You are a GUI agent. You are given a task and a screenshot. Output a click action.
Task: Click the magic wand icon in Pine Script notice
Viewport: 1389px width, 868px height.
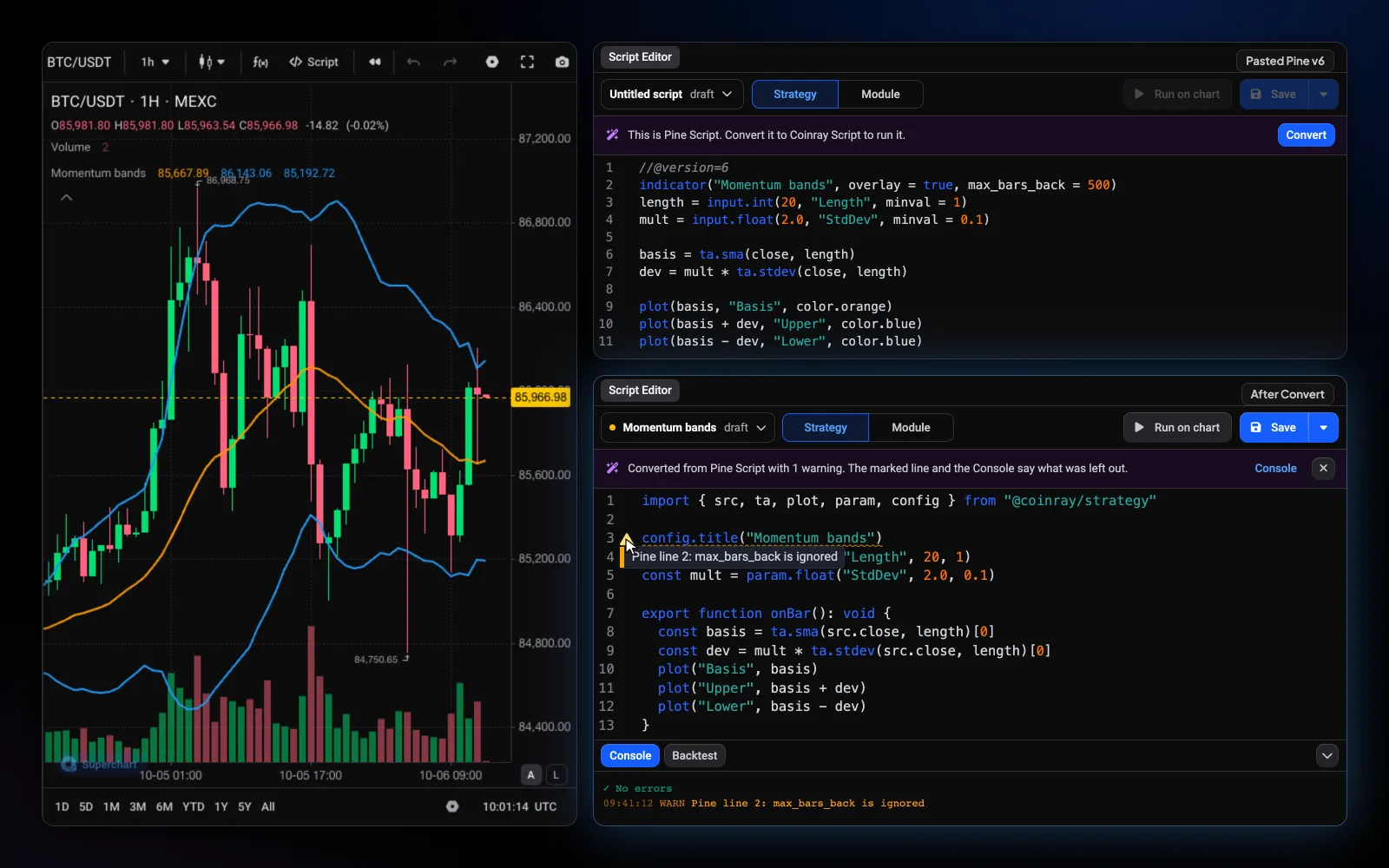click(x=612, y=135)
